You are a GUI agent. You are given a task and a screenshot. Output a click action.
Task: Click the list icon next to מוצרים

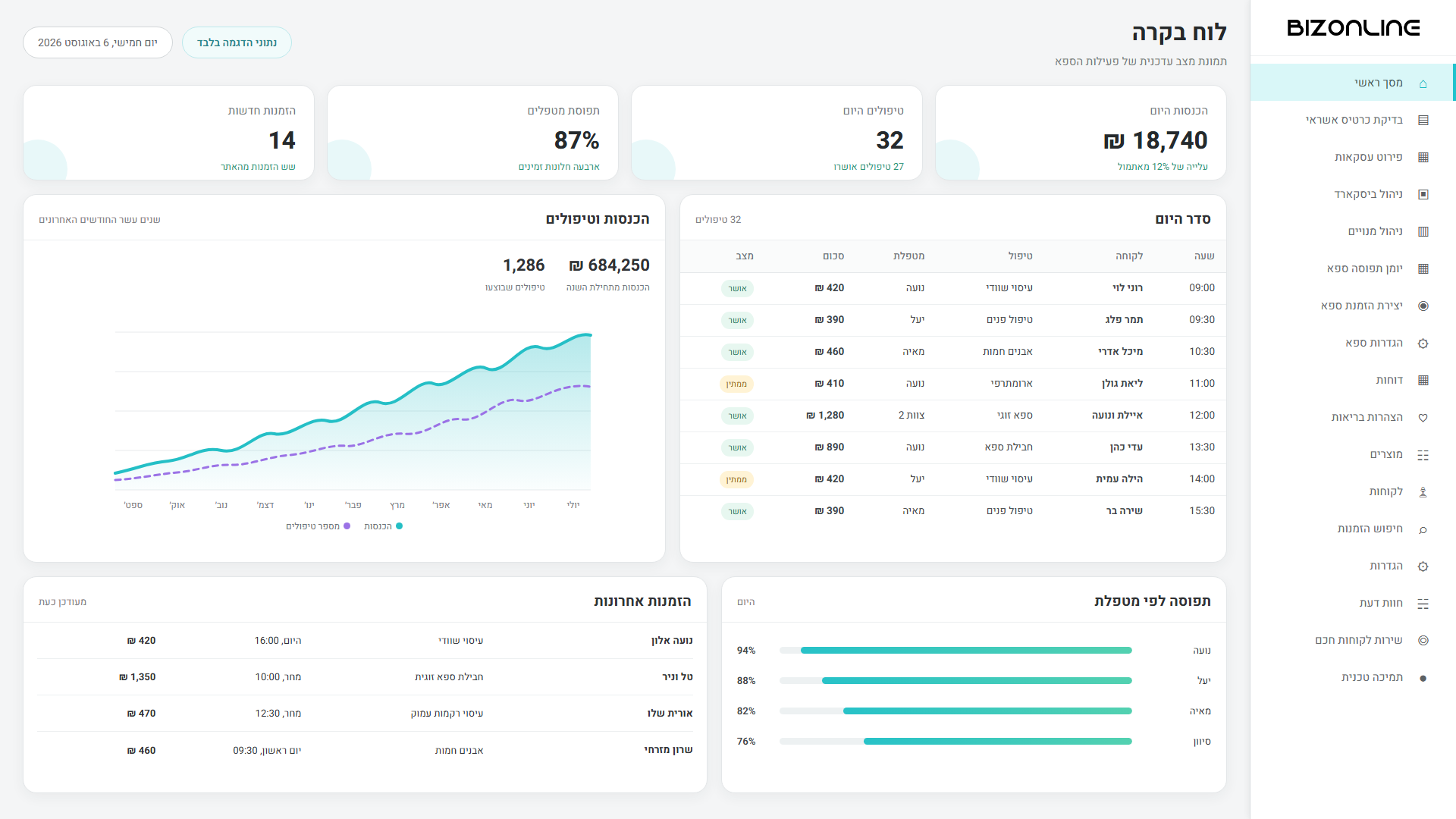point(1423,455)
